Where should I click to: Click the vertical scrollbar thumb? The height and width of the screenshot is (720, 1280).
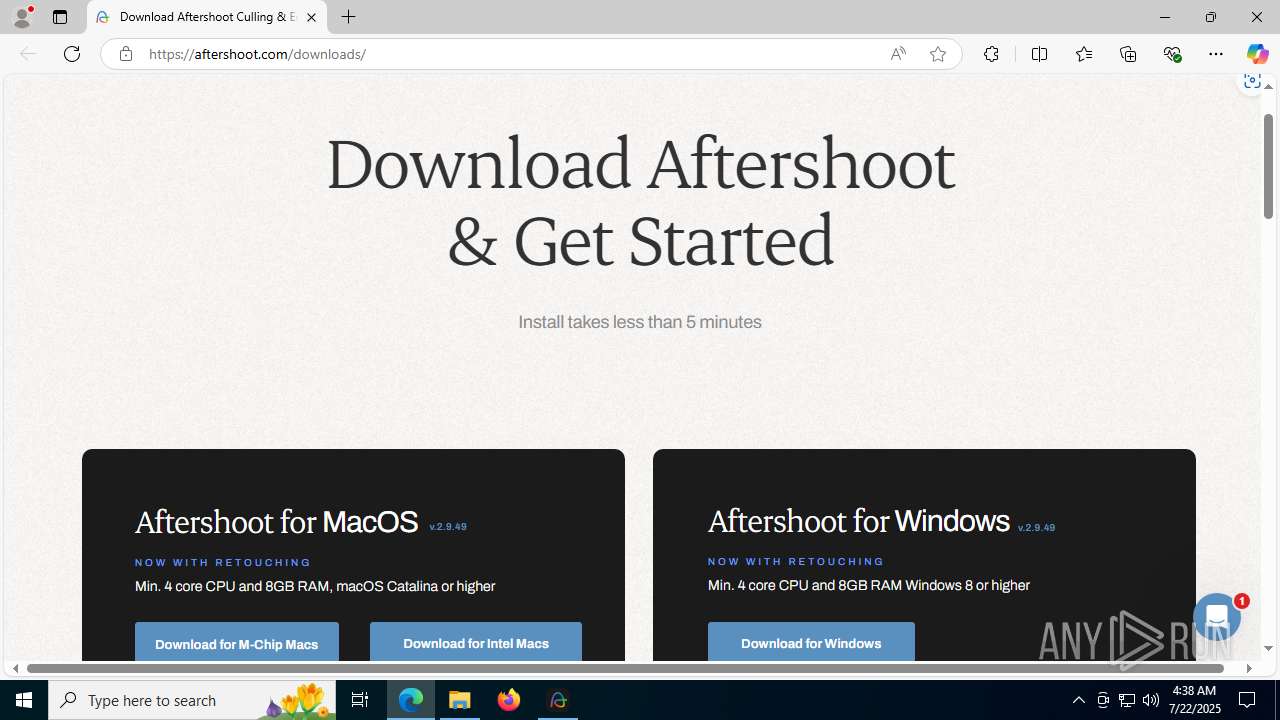click(1268, 166)
